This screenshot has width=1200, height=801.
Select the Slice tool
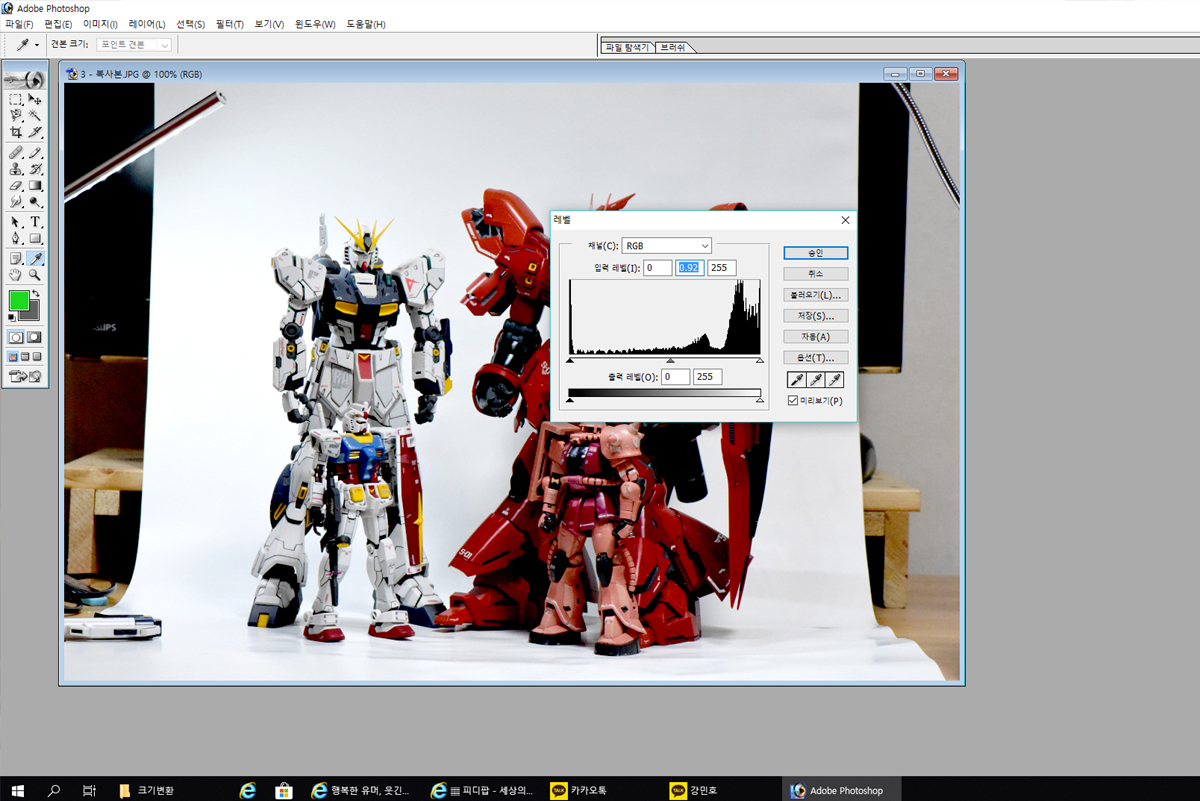coord(35,132)
